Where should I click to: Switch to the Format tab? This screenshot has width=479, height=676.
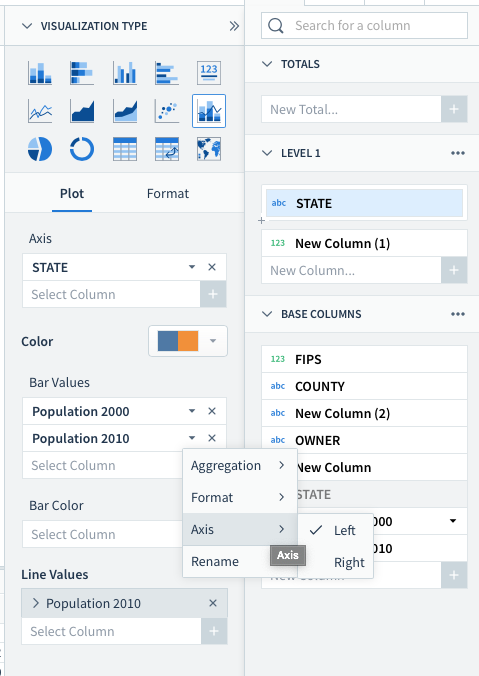click(168, 194)
